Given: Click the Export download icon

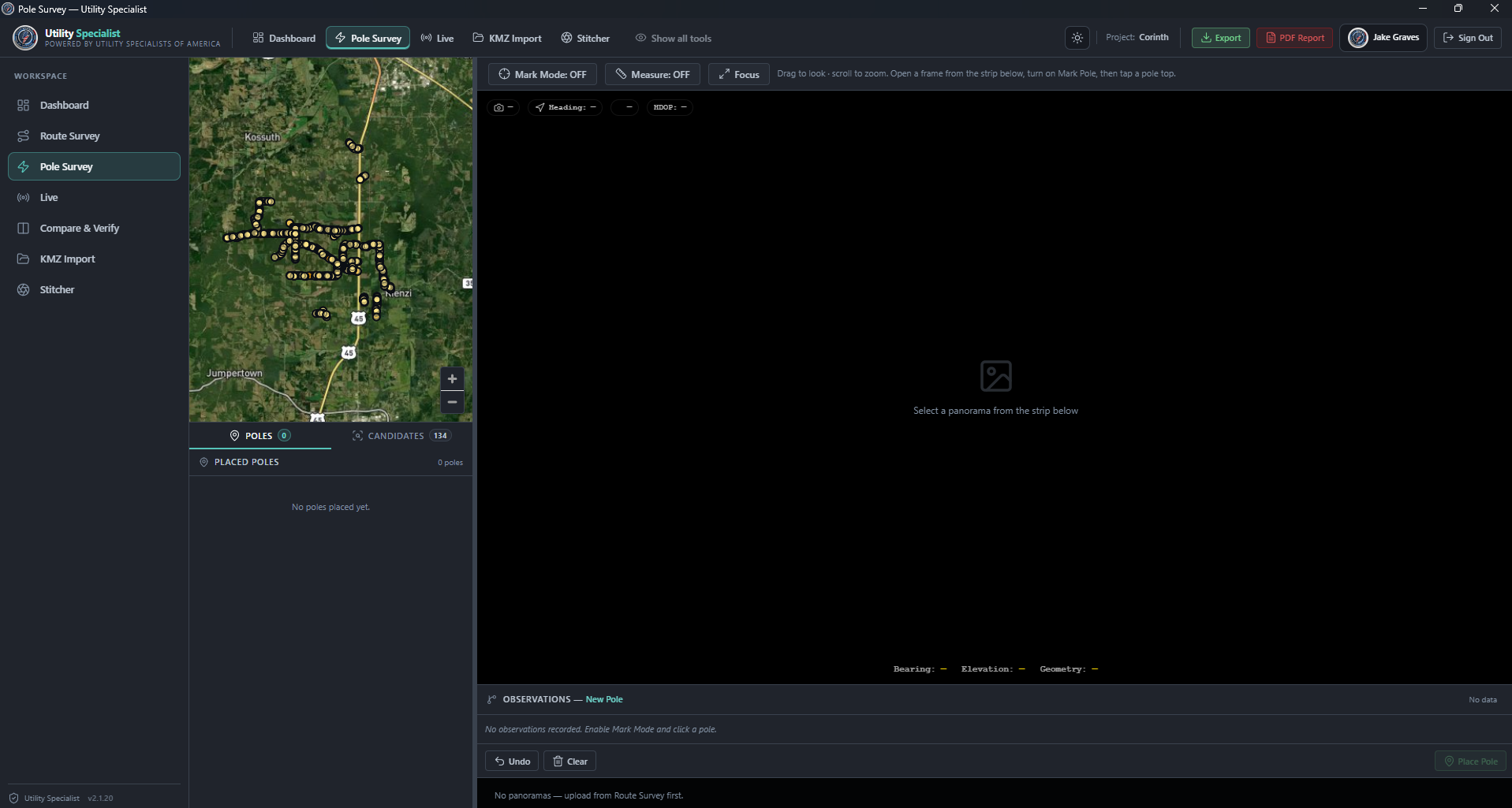Looking at the screenshot, I should pyautogui.click(x=1206, y=38).
